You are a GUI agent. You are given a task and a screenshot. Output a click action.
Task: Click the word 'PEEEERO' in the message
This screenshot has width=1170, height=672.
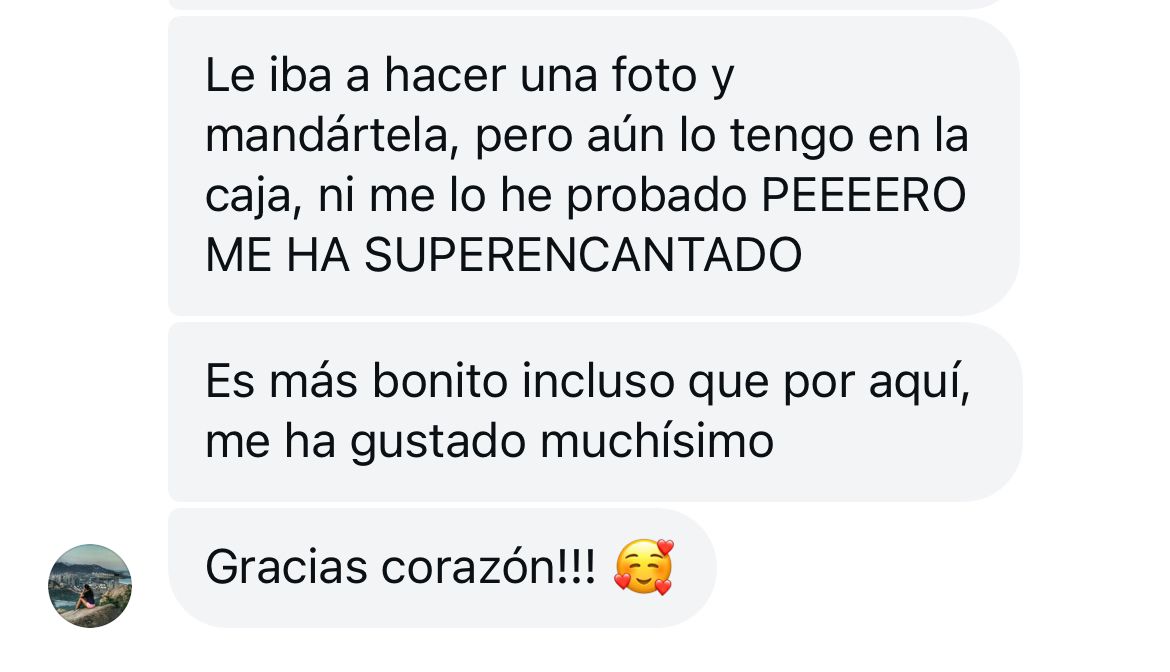point(864,195)
